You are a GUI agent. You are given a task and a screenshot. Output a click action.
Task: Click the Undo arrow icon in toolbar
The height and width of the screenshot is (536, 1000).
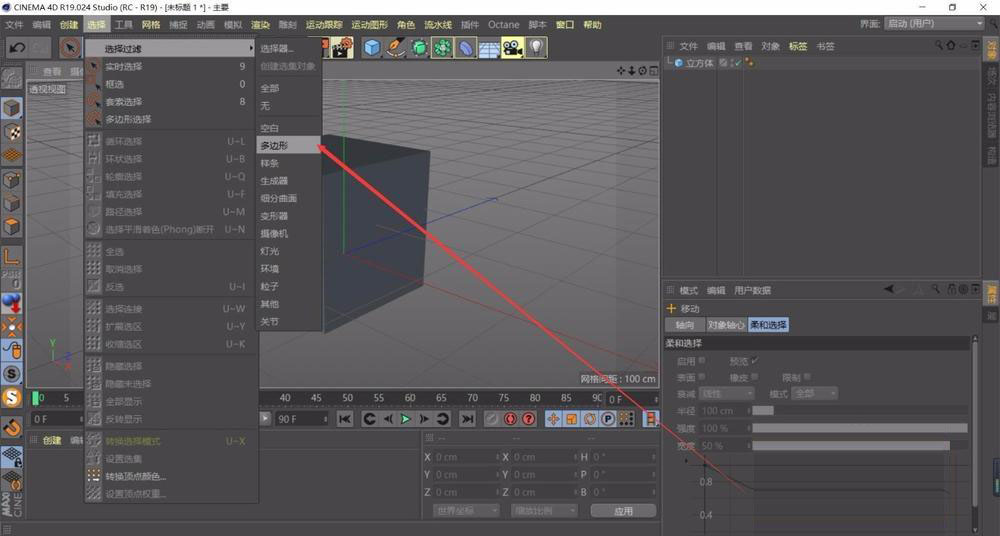point(17,47)
